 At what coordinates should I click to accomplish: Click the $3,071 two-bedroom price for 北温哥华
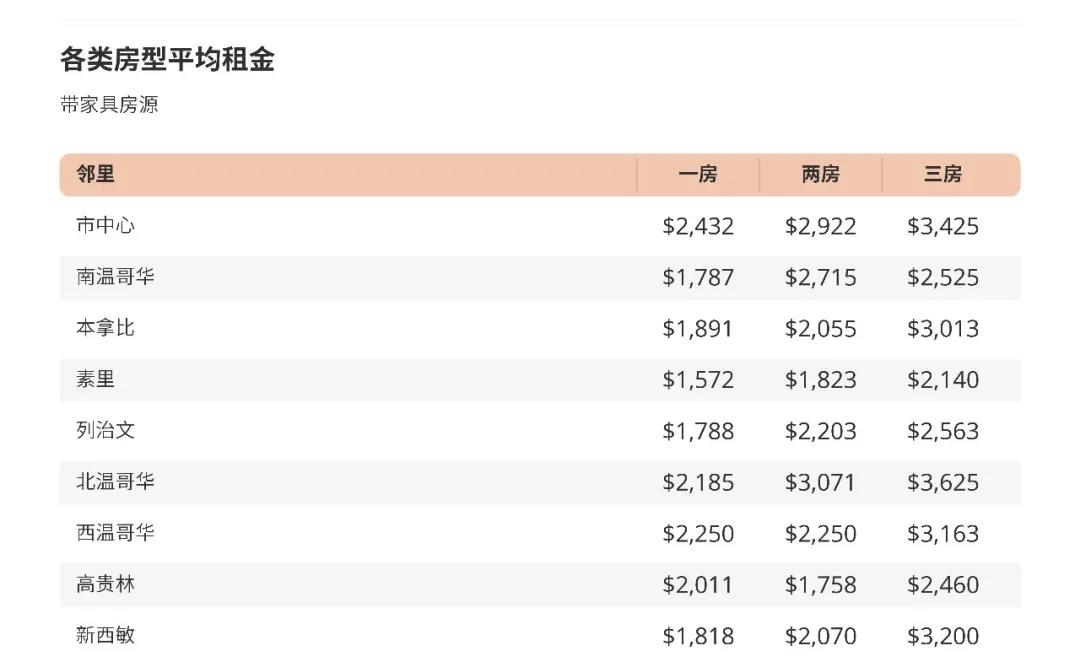tap(820, 482)
